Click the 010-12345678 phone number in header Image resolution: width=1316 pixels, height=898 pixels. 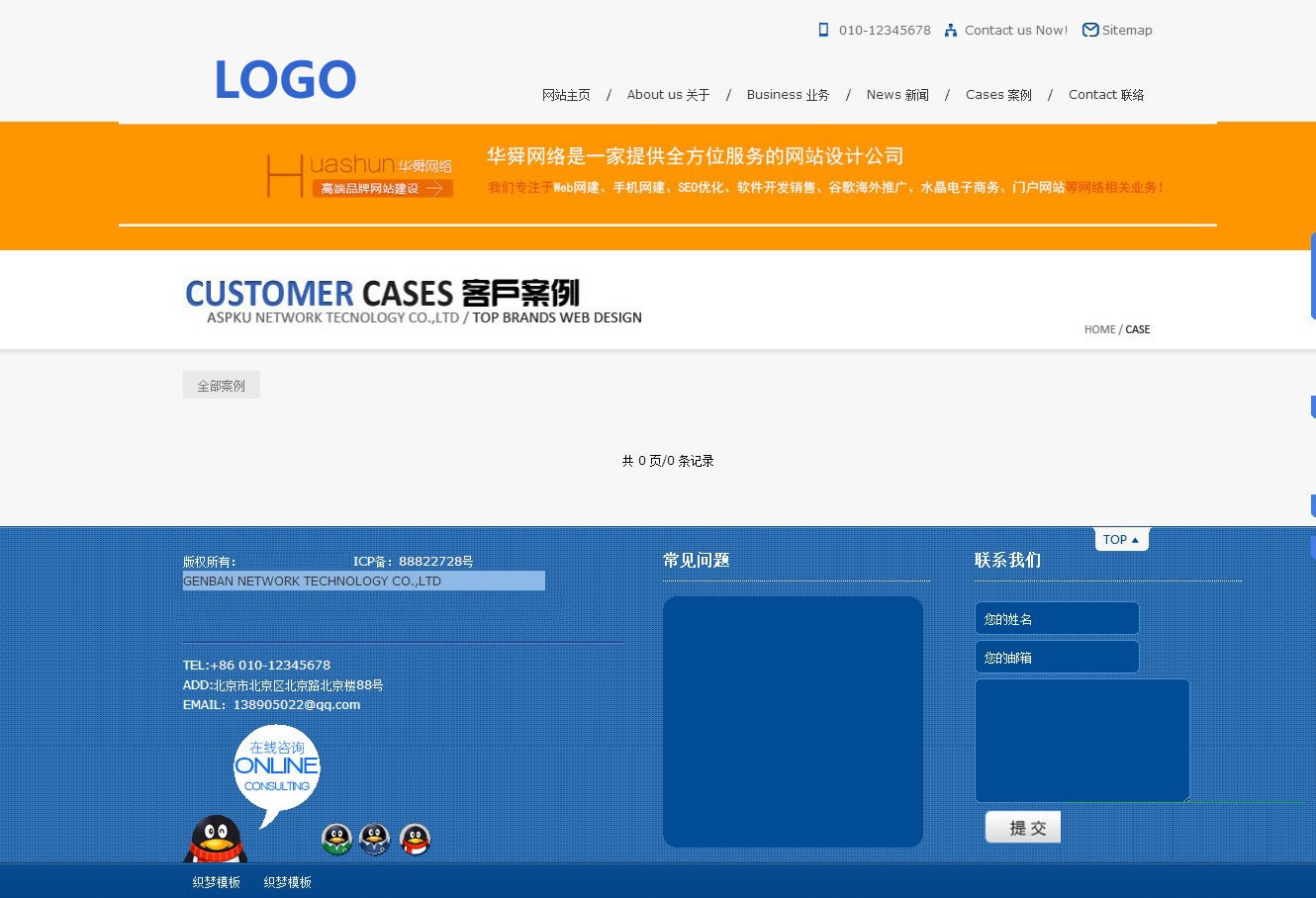[885, 31]
